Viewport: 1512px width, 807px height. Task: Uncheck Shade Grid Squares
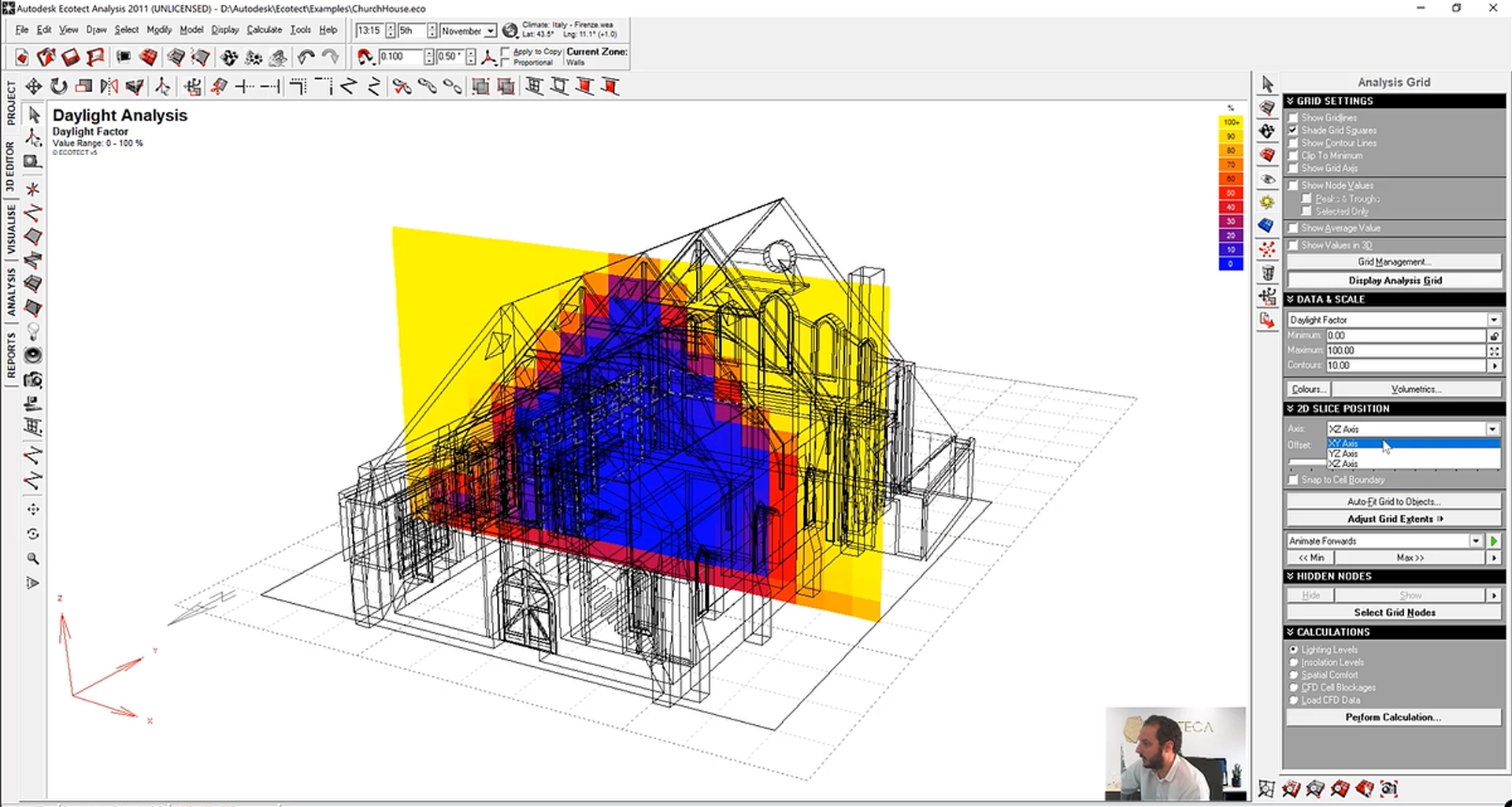click(x=1292, y=130)
